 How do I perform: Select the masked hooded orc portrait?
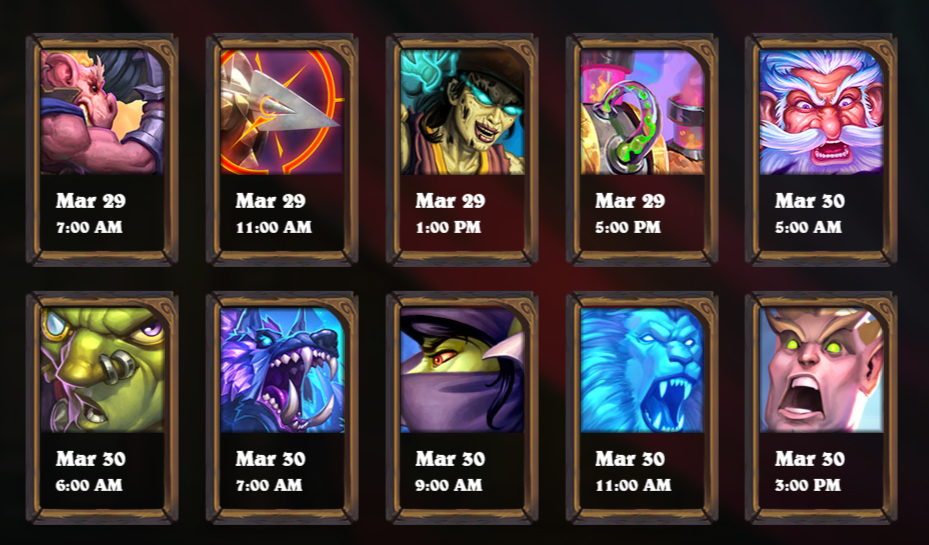pos(462,370)
